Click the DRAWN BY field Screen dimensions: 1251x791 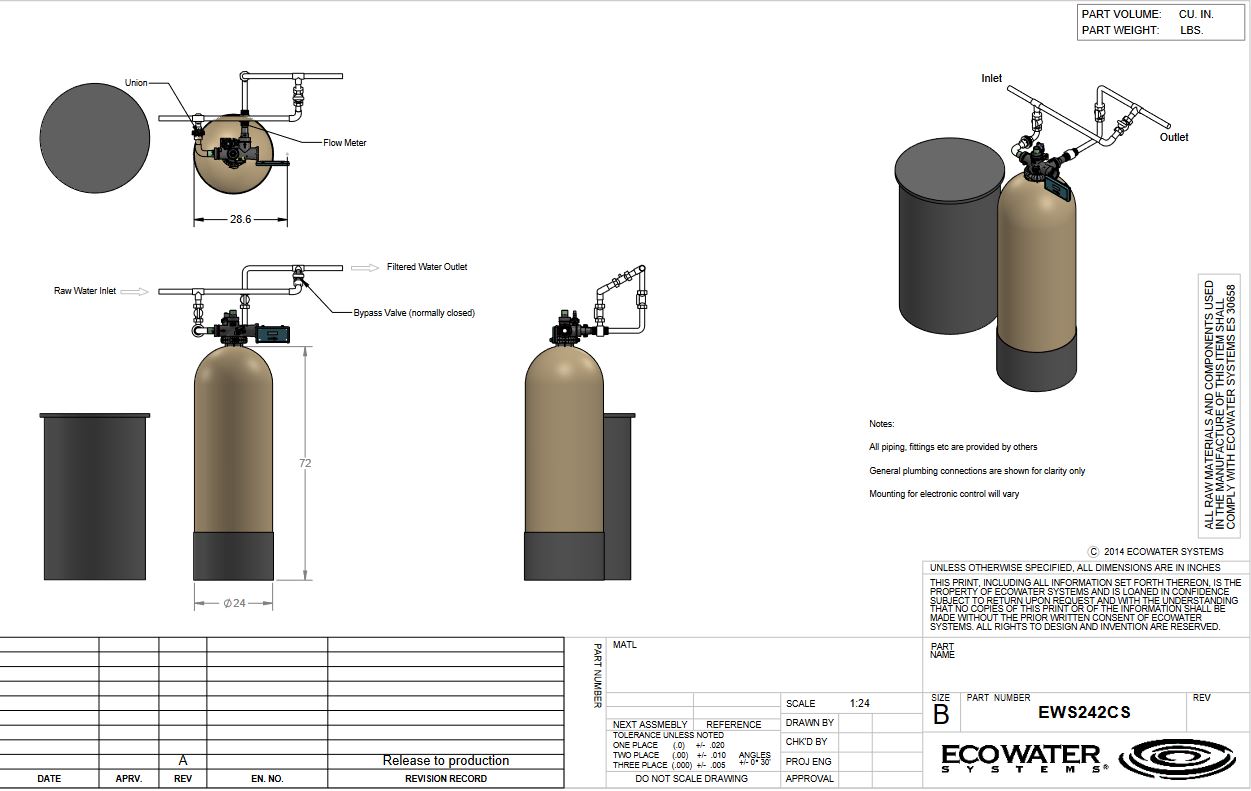810,722
